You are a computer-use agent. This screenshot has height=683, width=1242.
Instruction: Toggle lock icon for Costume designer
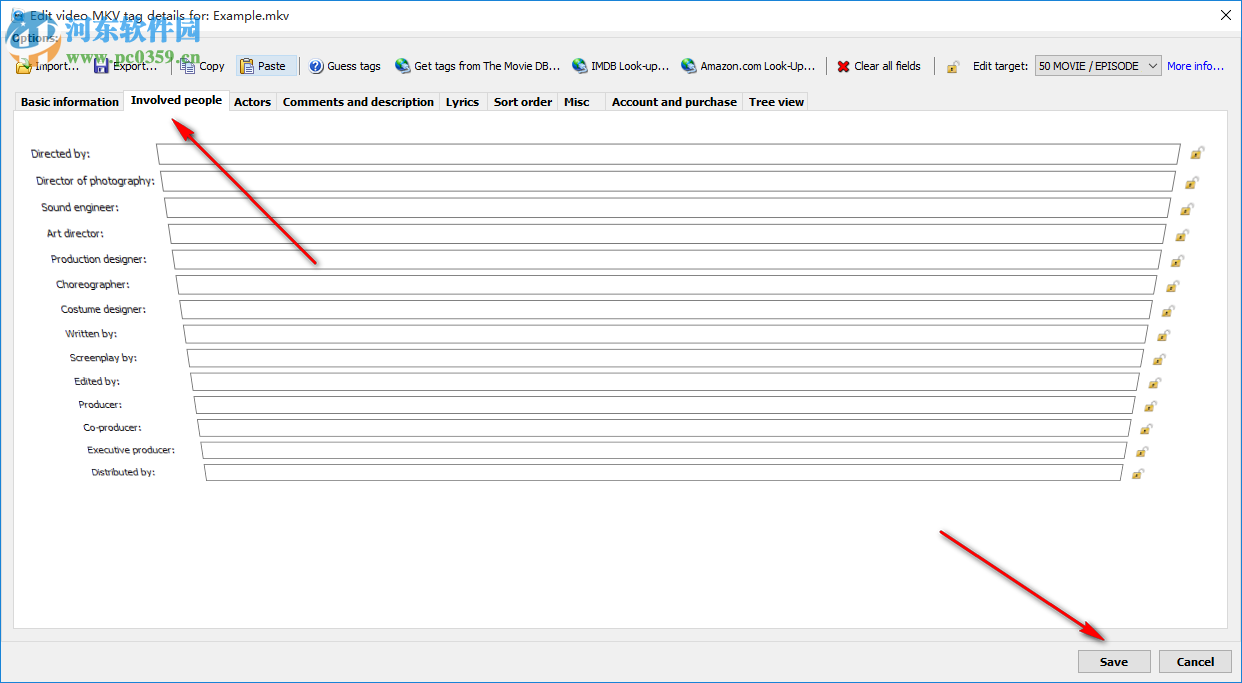(x=1168, y=311)
